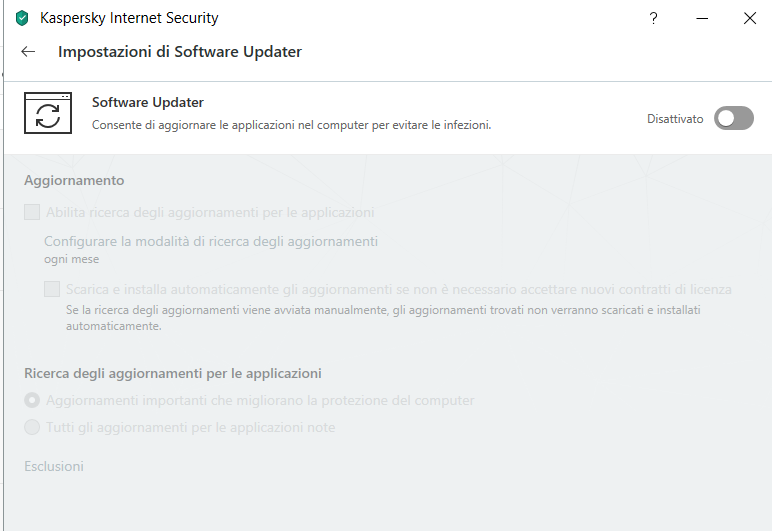Click 'Ricerca degli aggiornamenti per le applicazioni' heading
The height and width of the screenshot is (531, 772).
point(173,373)
